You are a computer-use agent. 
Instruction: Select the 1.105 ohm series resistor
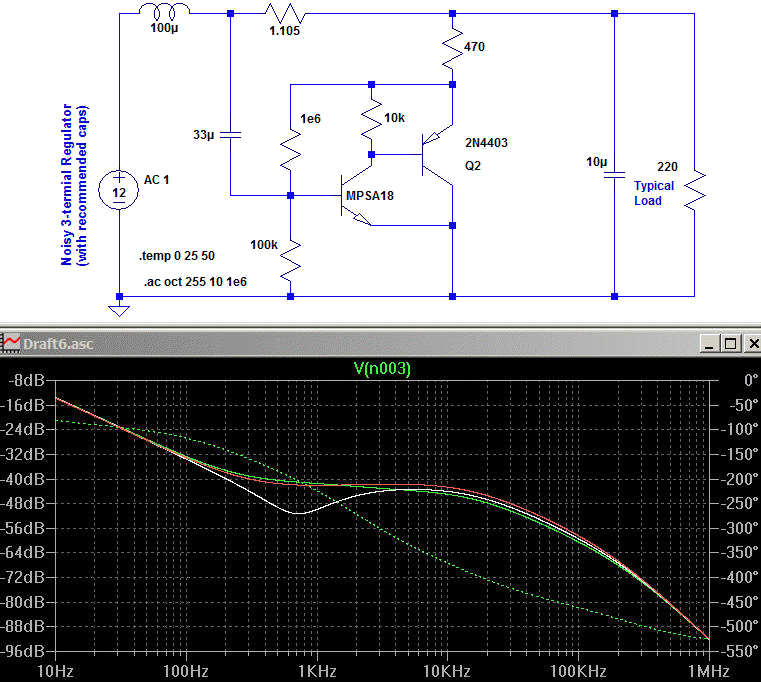pyautogui.click(x=285, y=14)
